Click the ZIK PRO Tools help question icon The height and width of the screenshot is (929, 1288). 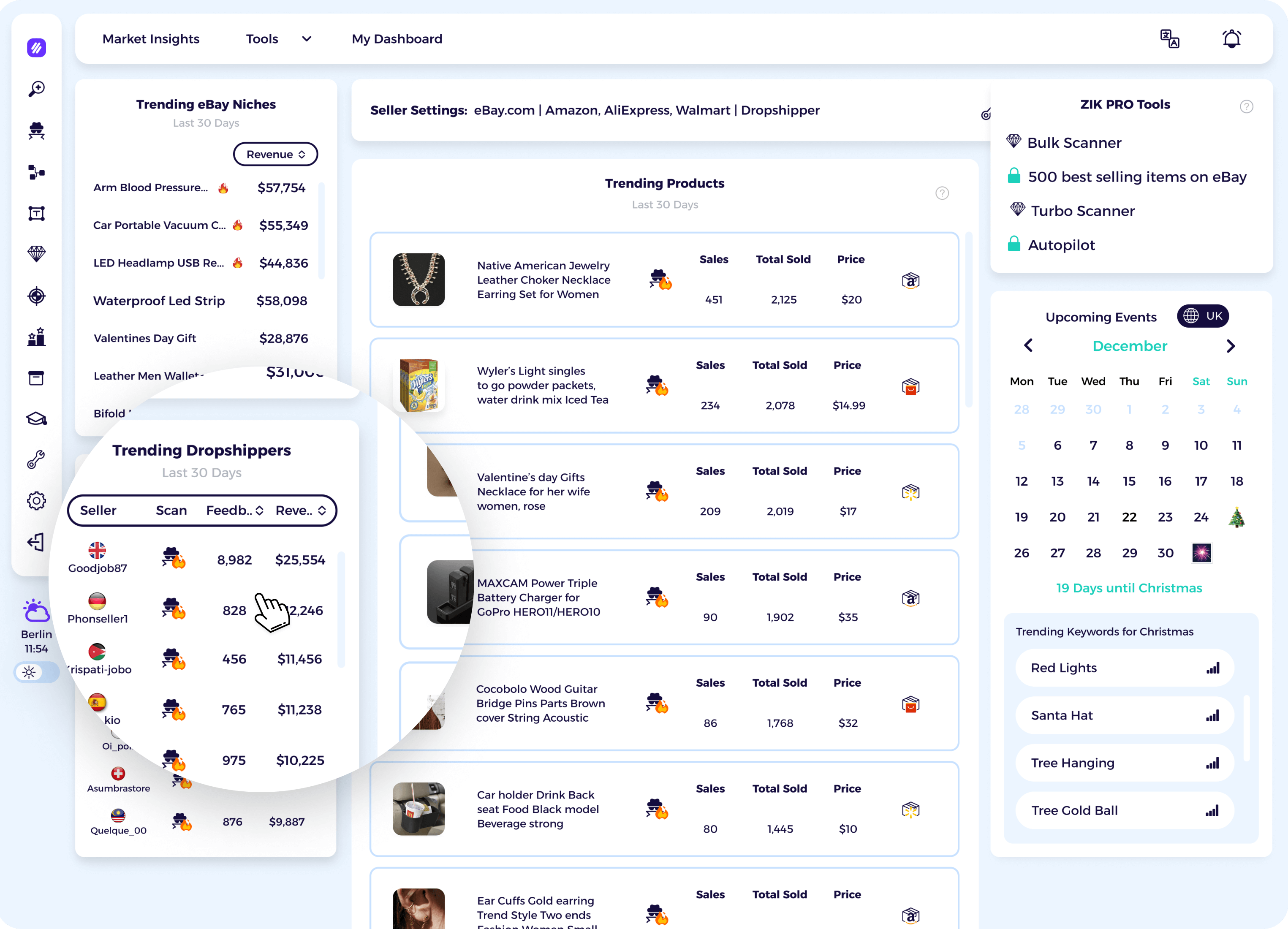click(1247, 106)
